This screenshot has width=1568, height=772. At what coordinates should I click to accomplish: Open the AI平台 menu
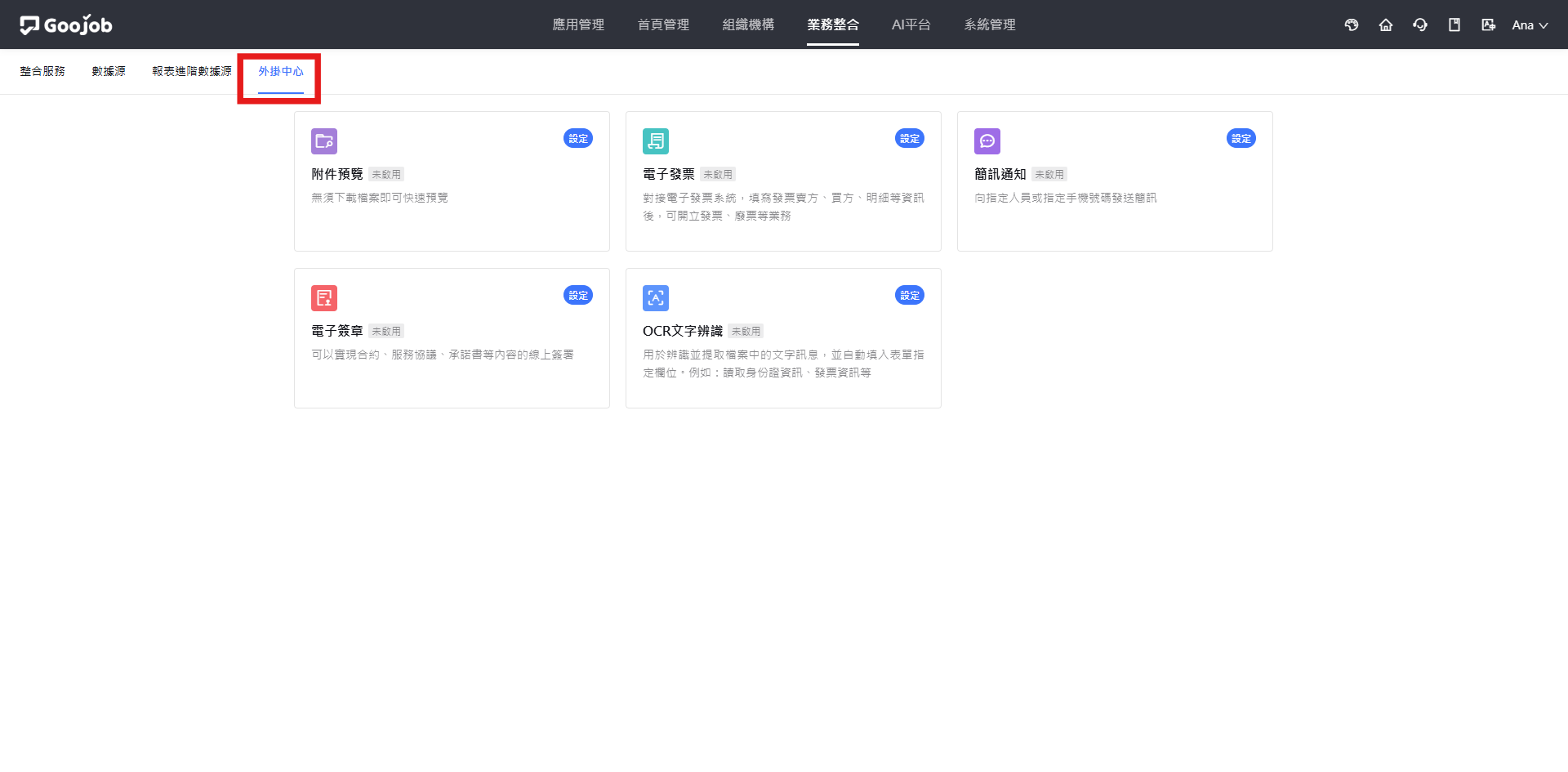[x=911, y=25]
